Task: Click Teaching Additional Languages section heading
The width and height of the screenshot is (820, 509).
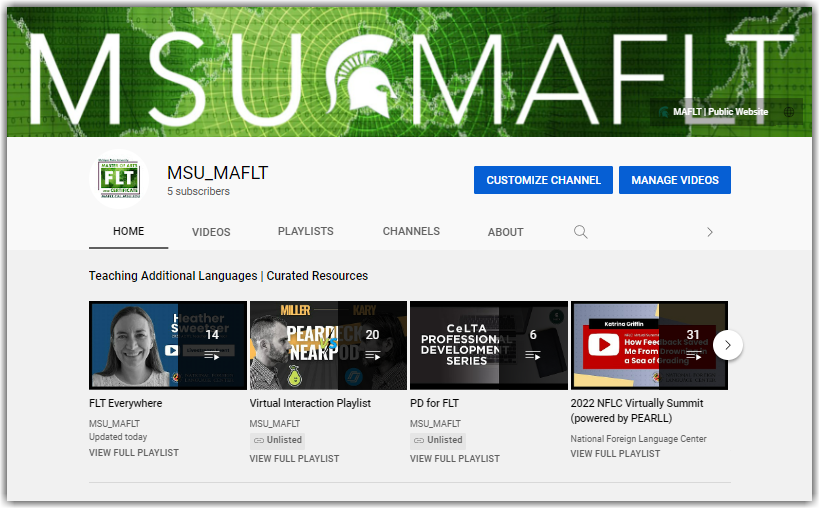Action: (x=229, y=276)
